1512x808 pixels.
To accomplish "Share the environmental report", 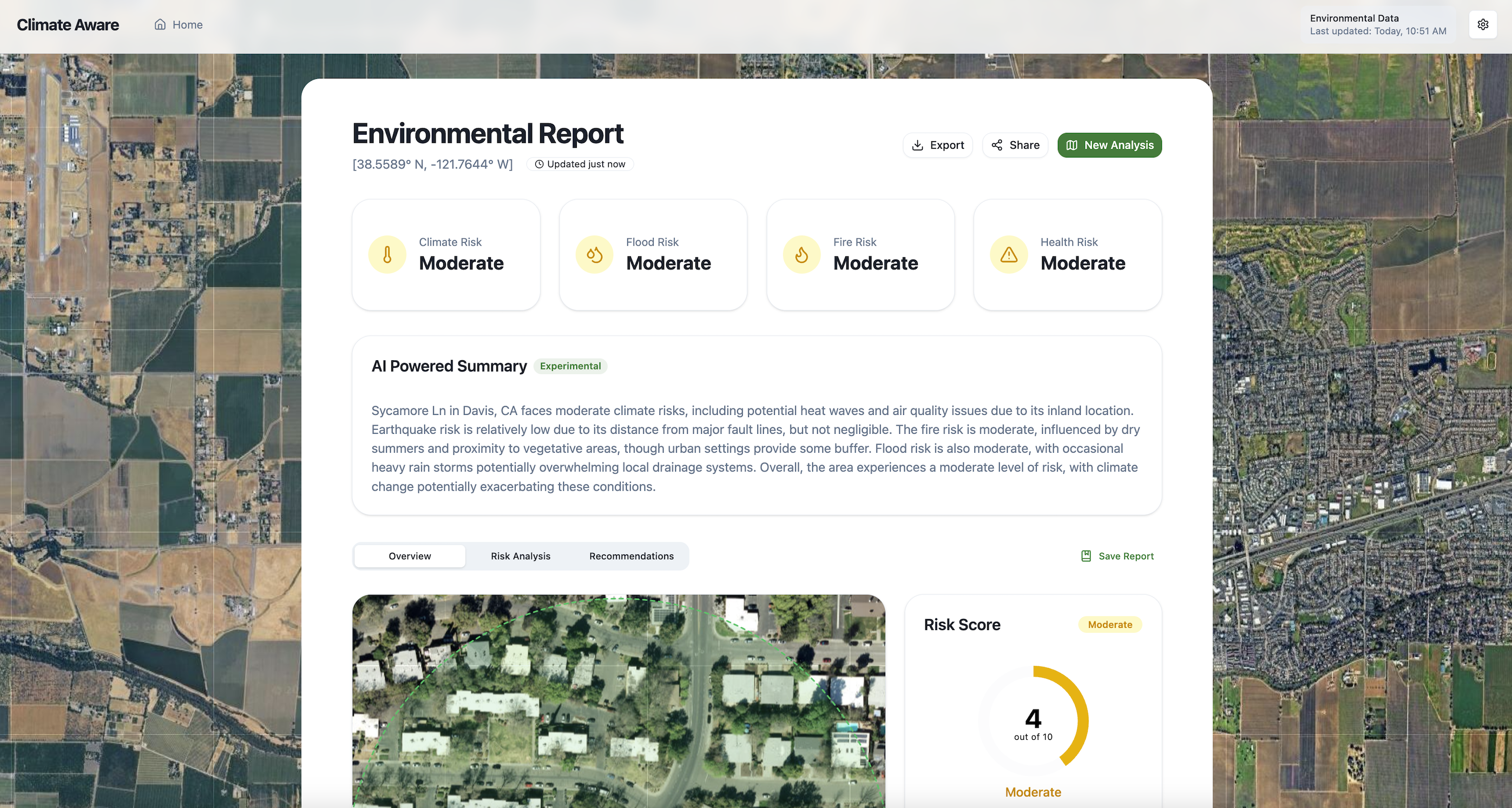I will pyautogui.click(x=1015, y=145).
